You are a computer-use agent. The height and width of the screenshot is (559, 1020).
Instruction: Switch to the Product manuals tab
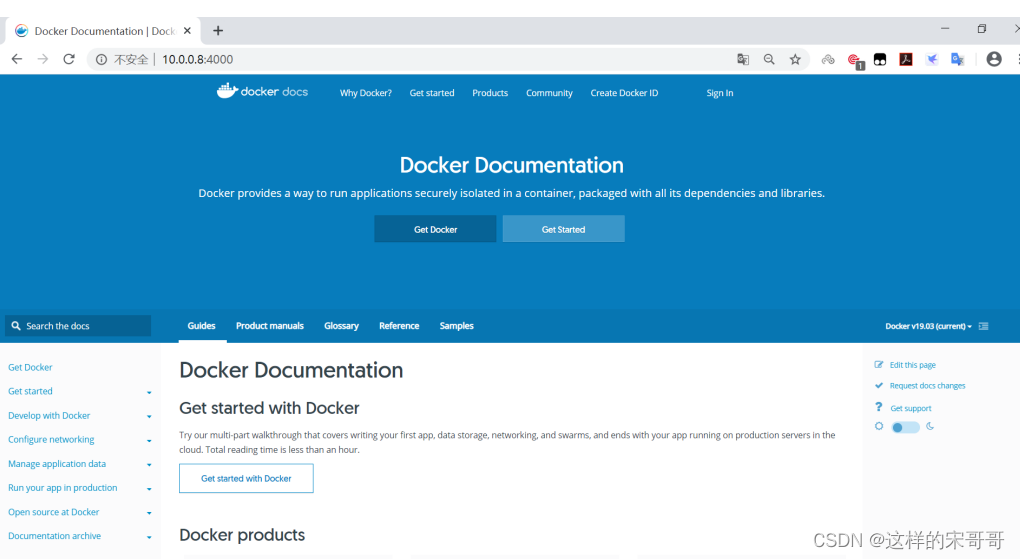(269, 325)
